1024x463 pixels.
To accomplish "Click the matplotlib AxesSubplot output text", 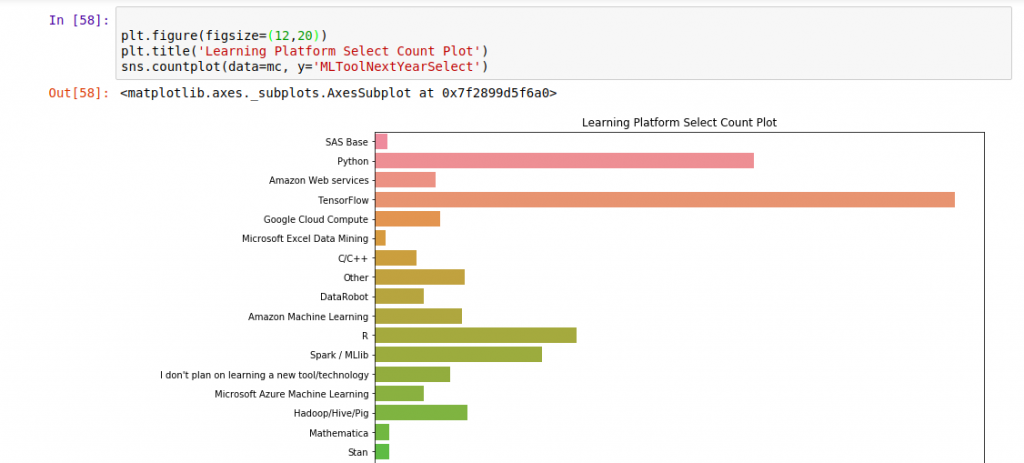I will click(338, 93).
